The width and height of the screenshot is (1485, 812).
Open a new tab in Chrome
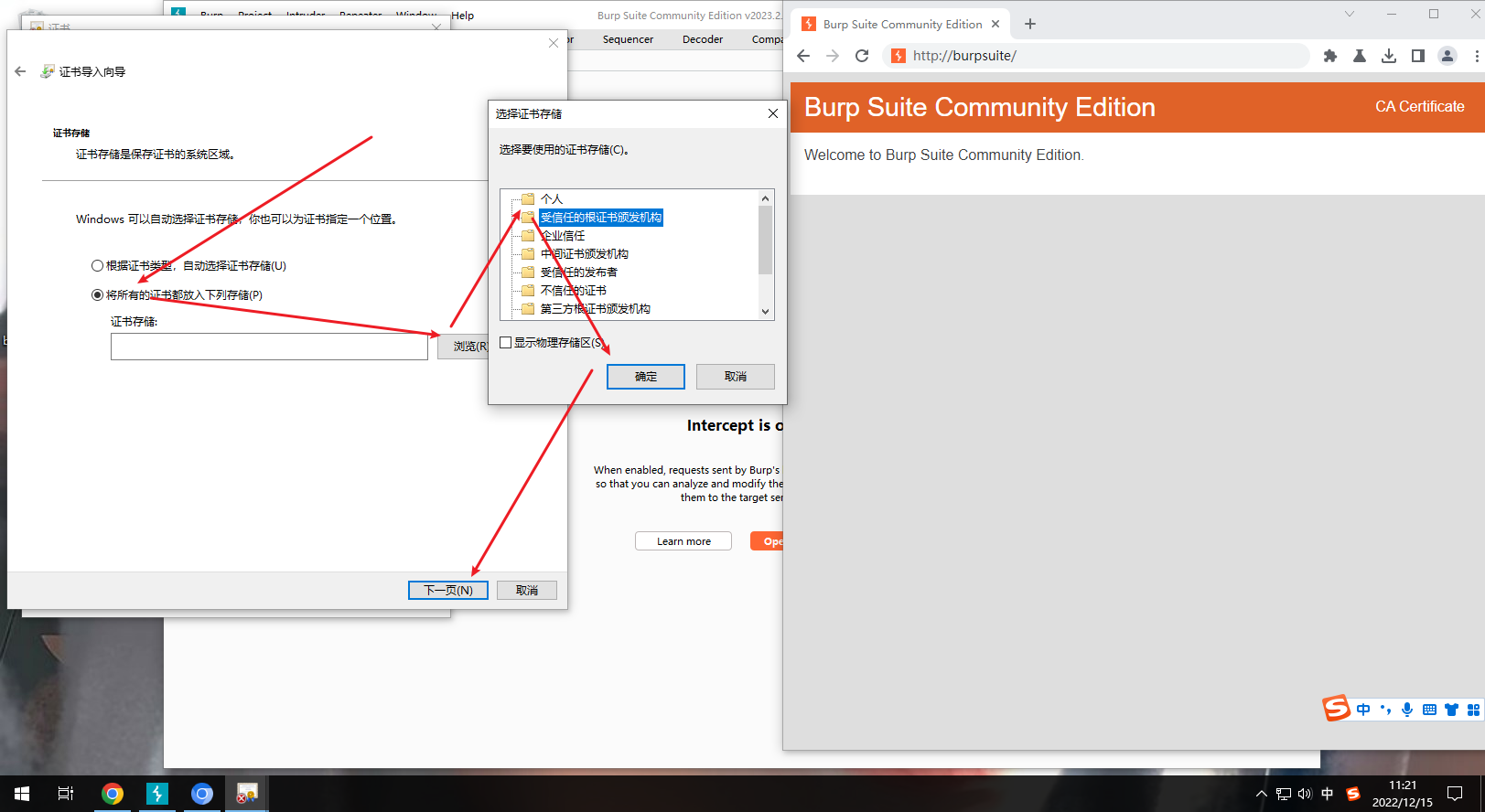click(1030, 24)
